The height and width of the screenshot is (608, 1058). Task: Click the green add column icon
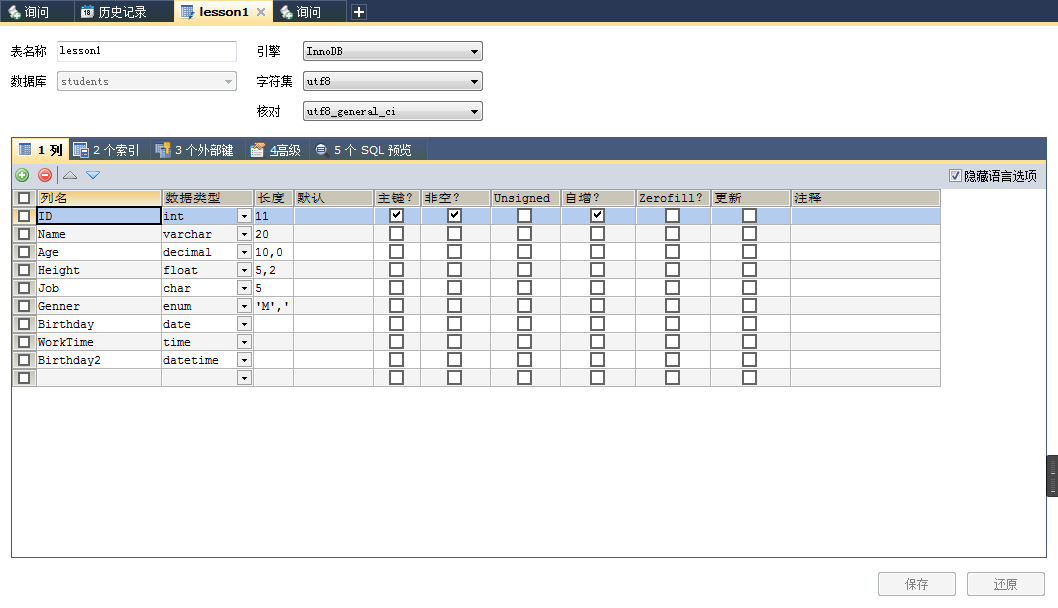click(22, 175)
